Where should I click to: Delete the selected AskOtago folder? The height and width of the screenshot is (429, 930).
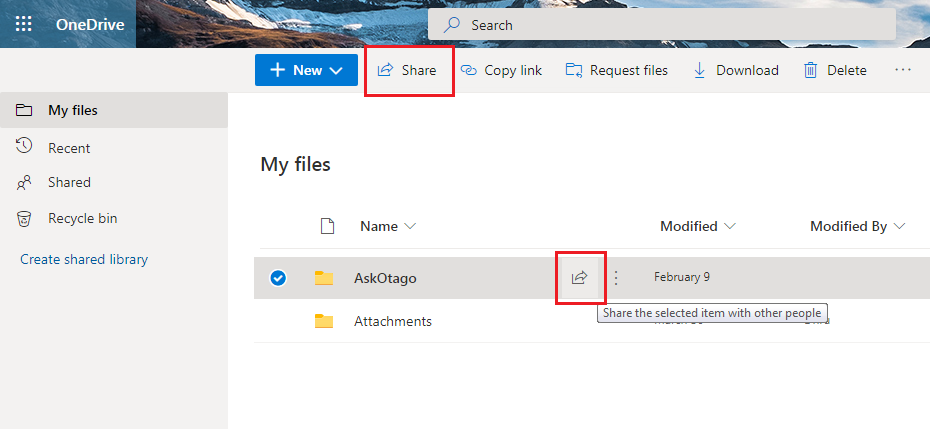coord(835,70)
